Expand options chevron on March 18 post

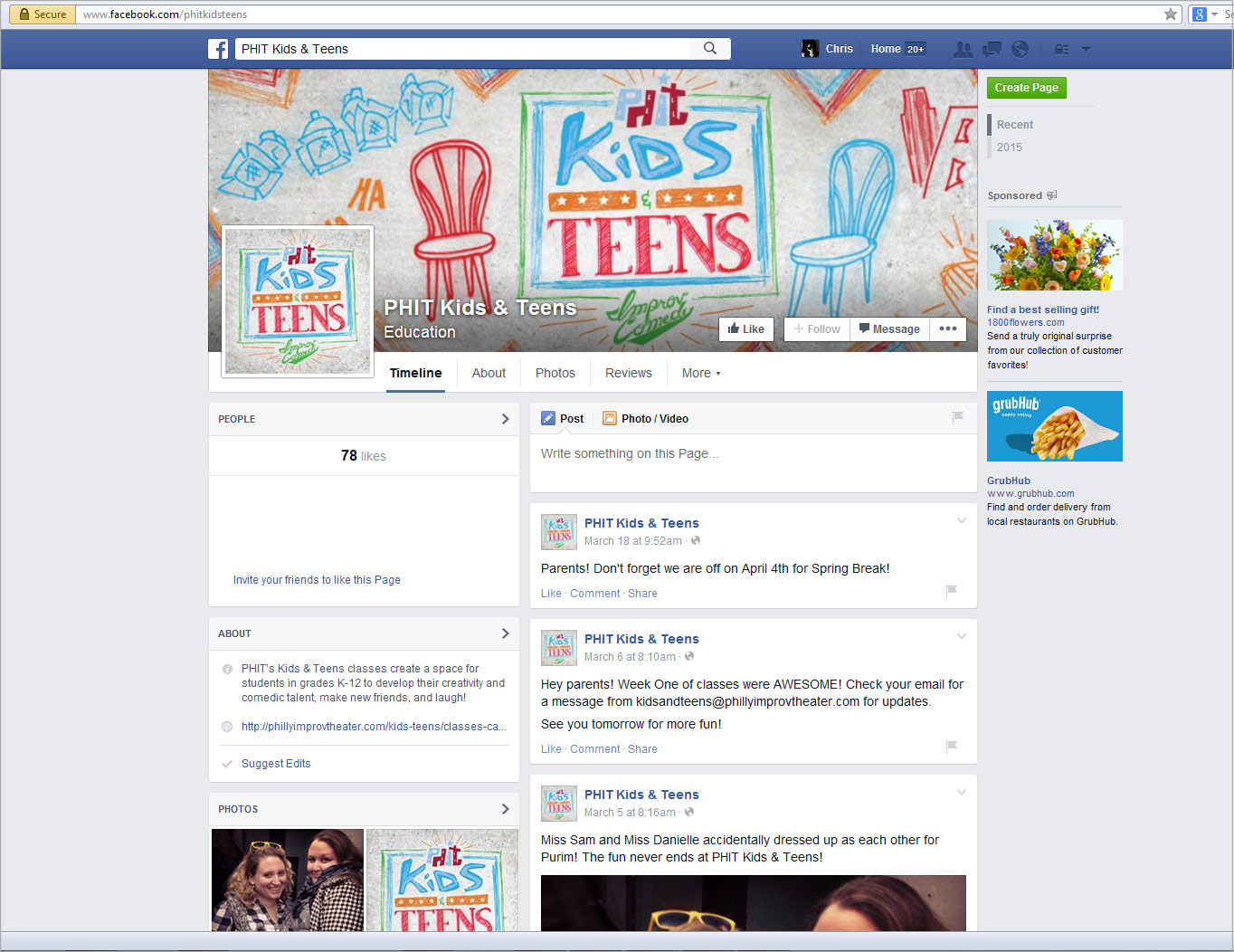[962, 520]
